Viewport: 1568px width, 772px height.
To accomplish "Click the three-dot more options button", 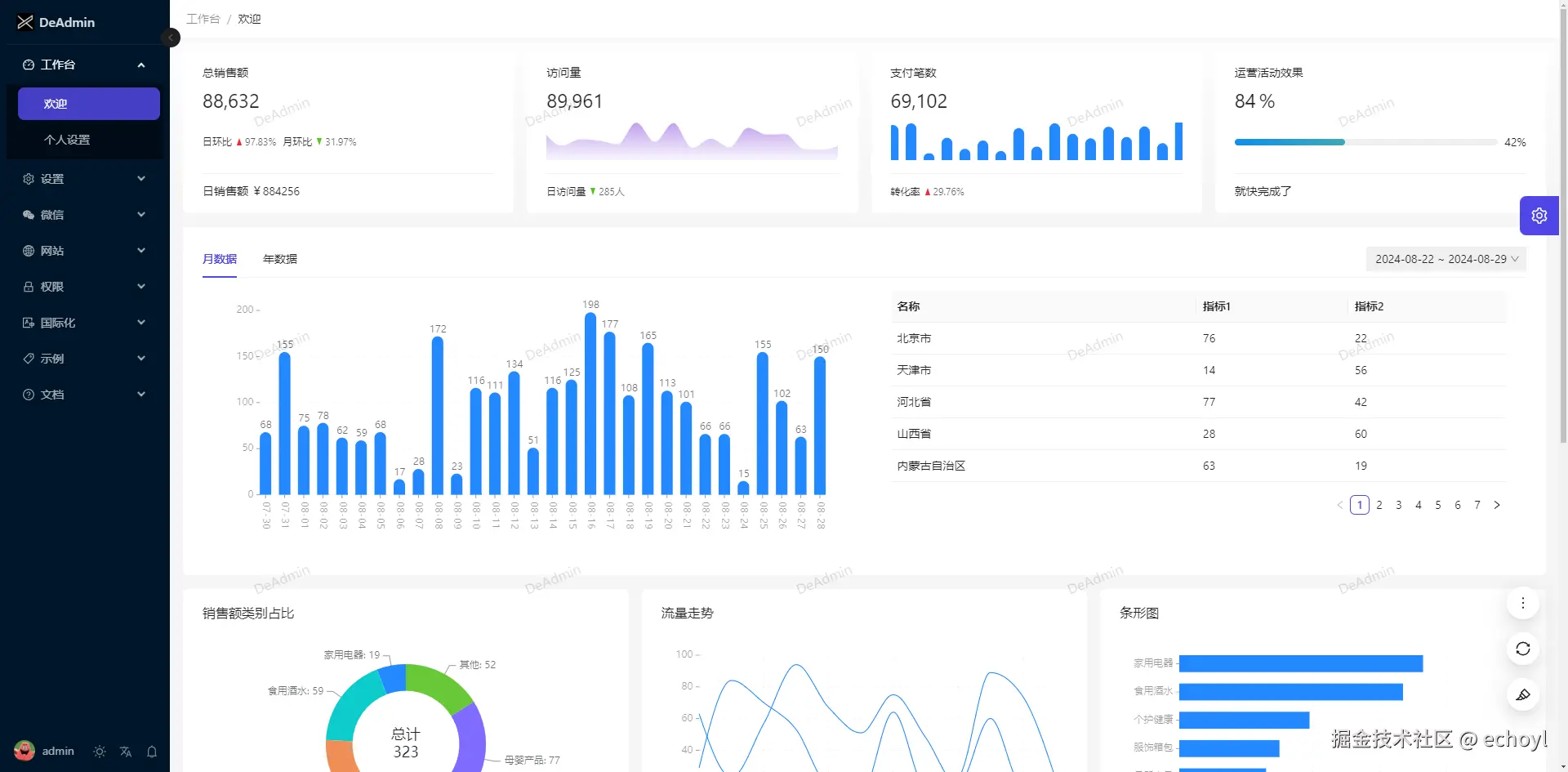I will click(1523, 603).
